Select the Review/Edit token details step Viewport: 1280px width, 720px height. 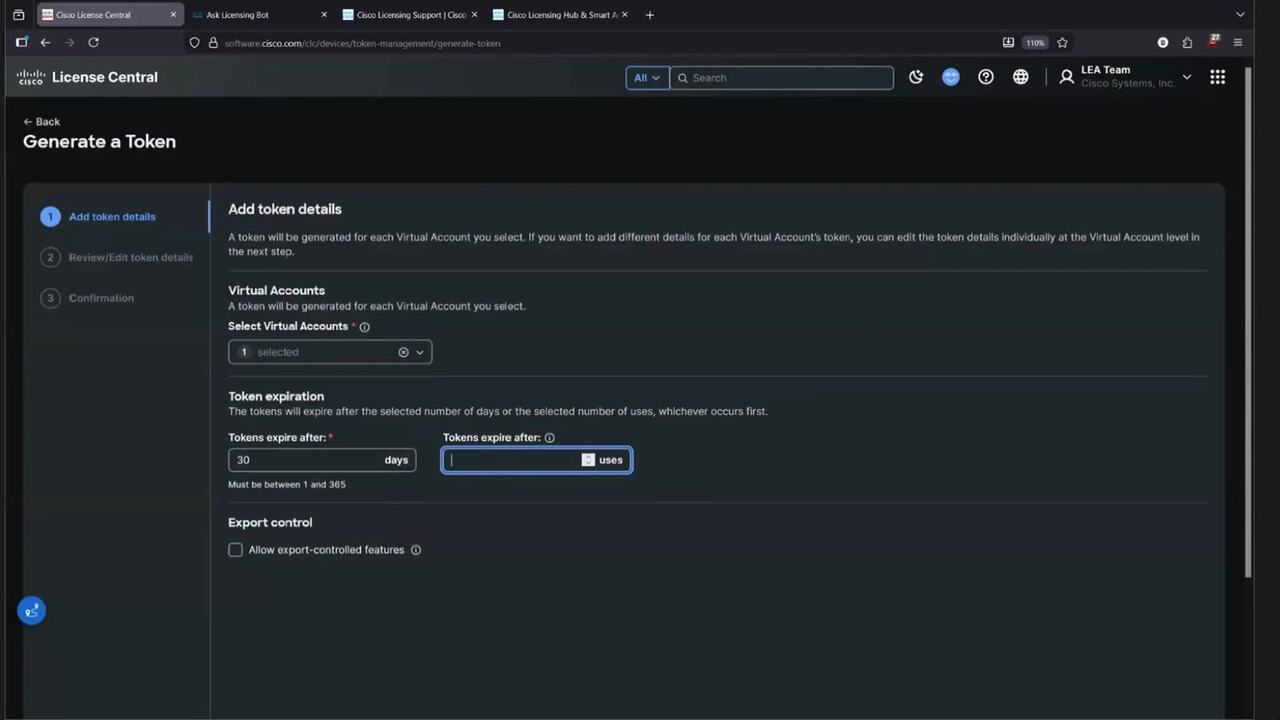(x=130, y=257)
